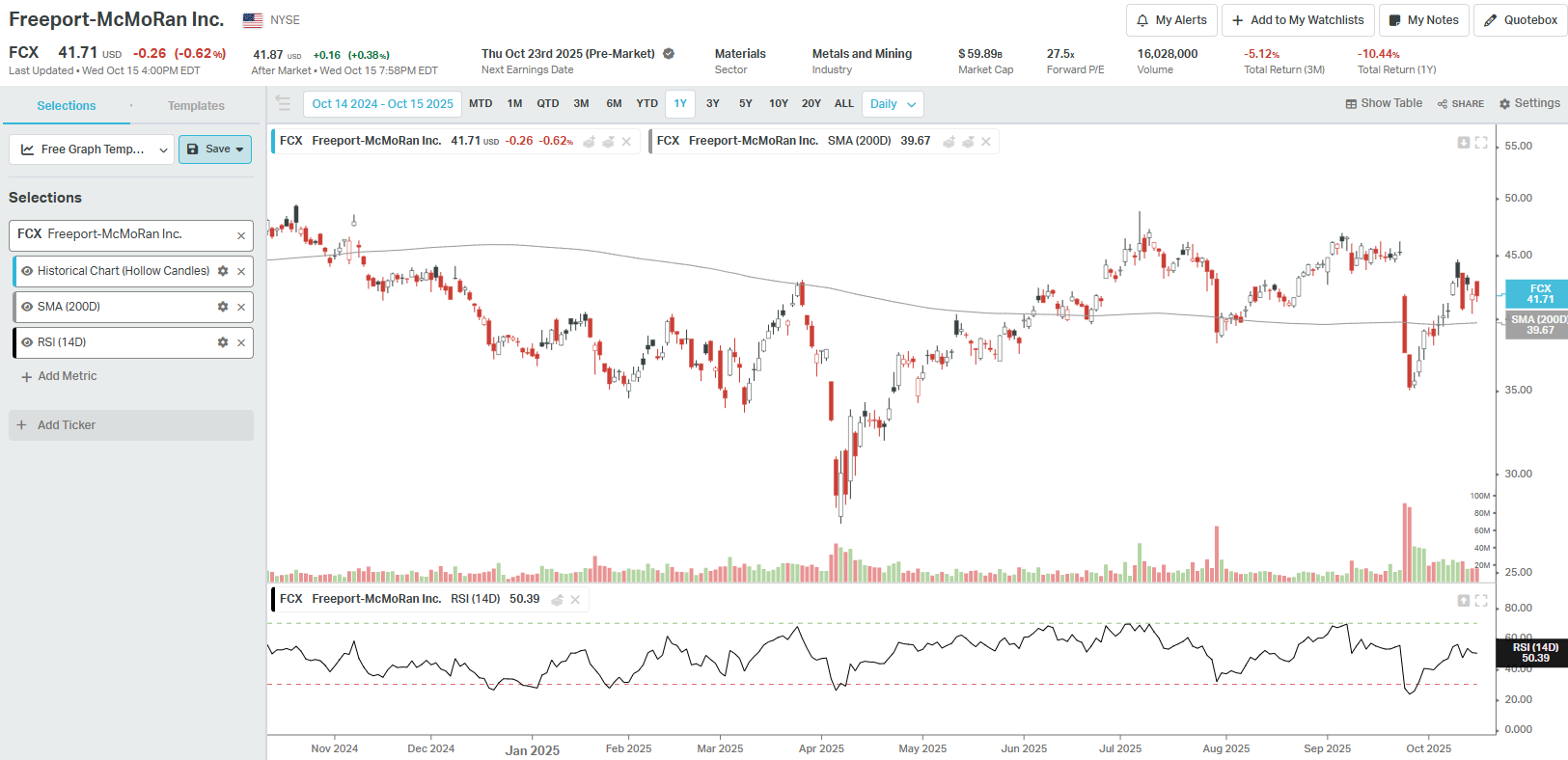The width and height of the screenshot is (1568, 760).
Task: Select the 1M time range
Action: coord(514,103)
